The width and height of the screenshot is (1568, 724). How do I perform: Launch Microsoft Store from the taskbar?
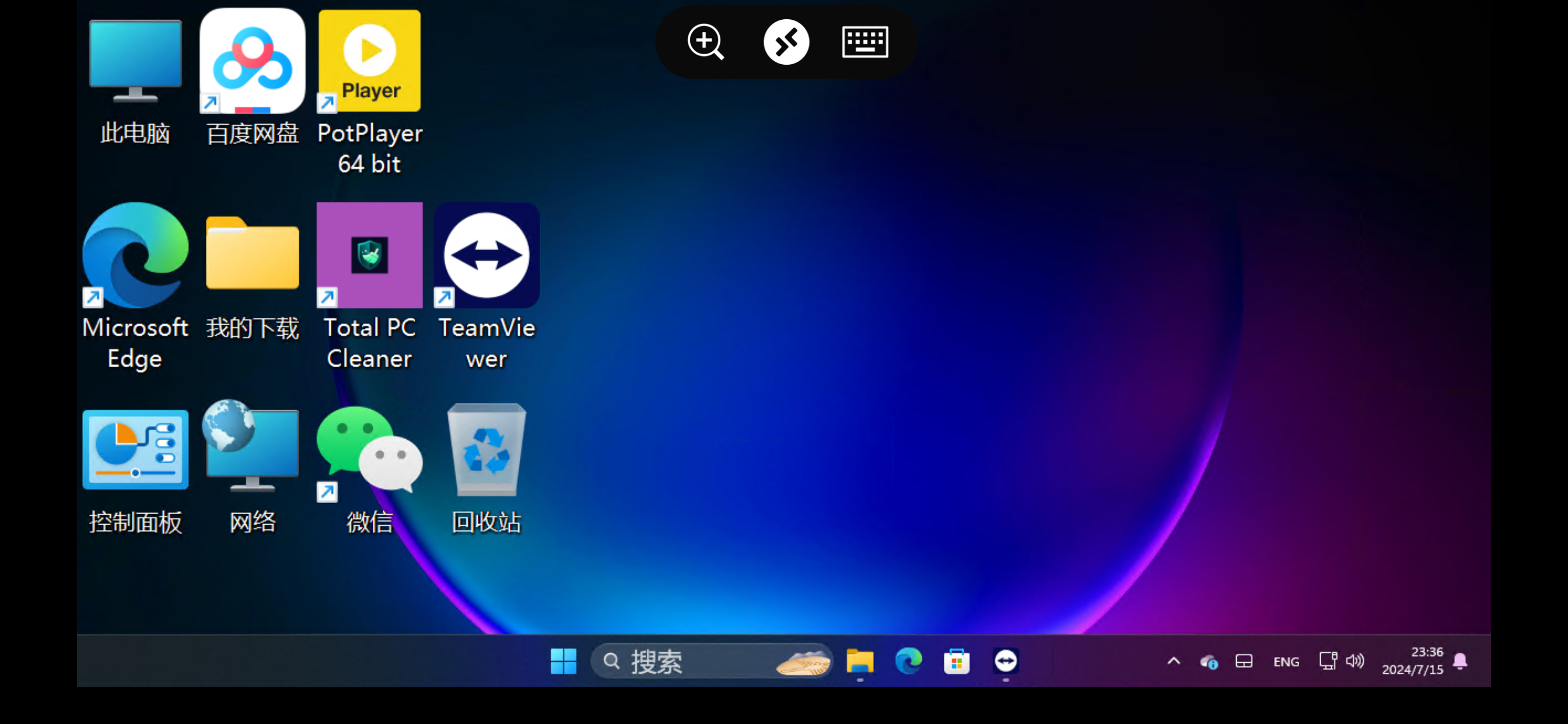coord(957,660)
